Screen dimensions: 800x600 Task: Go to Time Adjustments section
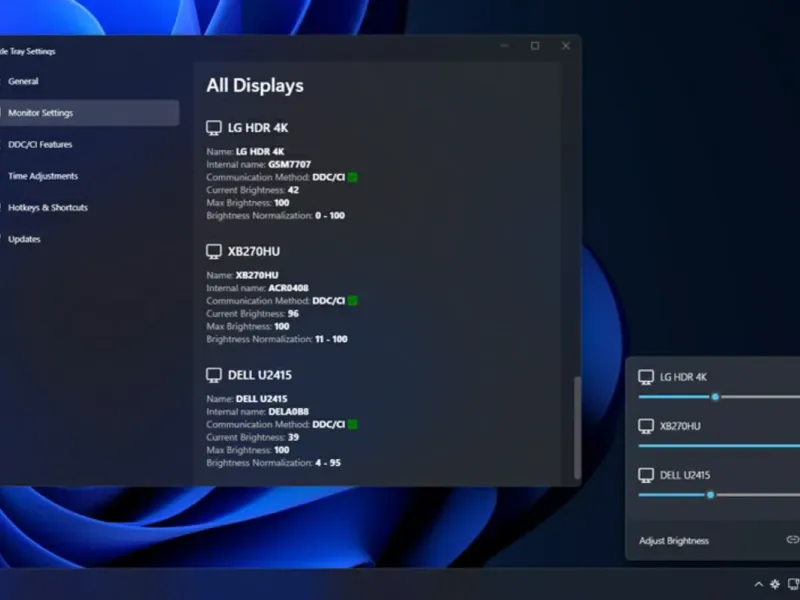(43, 176)
